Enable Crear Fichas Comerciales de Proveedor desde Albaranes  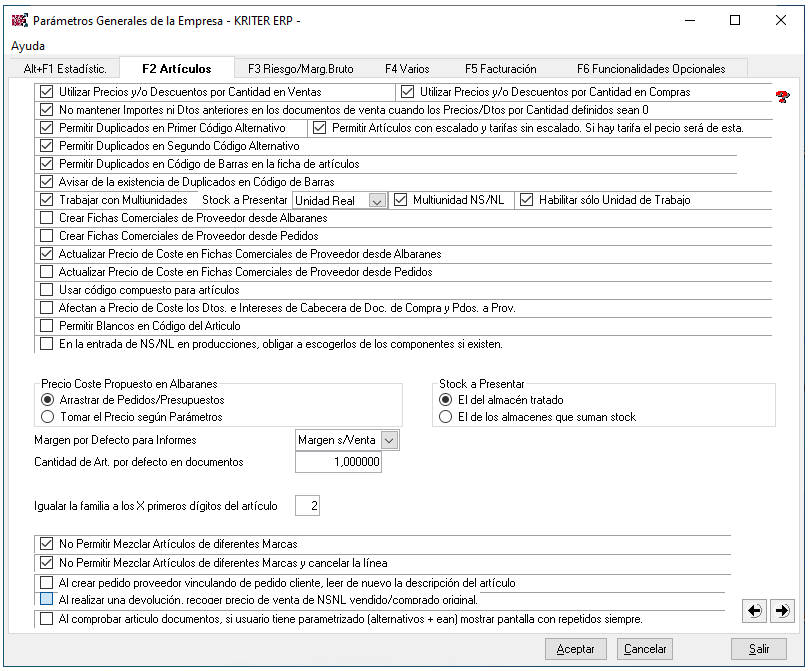(47, 217)
